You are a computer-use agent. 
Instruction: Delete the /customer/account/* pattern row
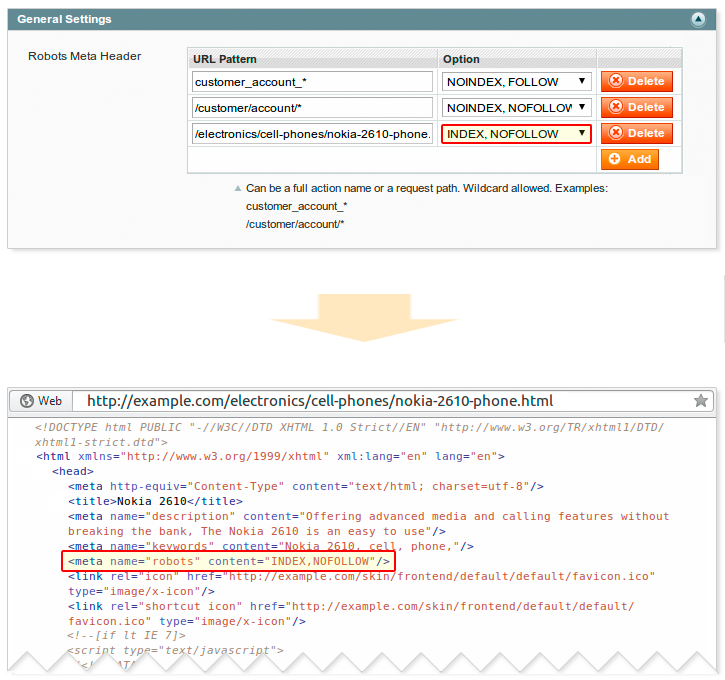tap(636, 107)
